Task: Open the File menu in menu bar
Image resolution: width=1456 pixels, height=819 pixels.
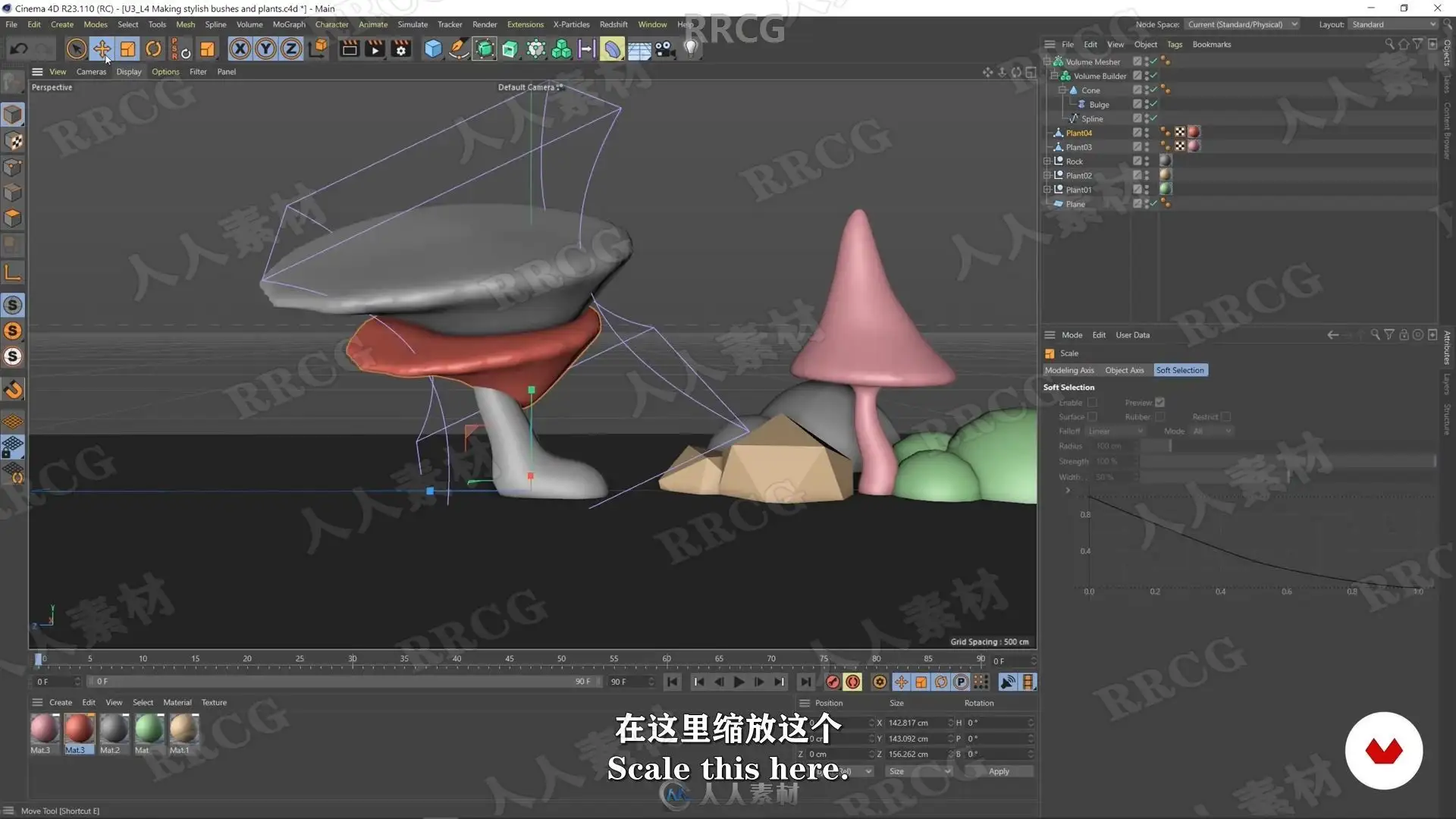Action: [11, 24]
